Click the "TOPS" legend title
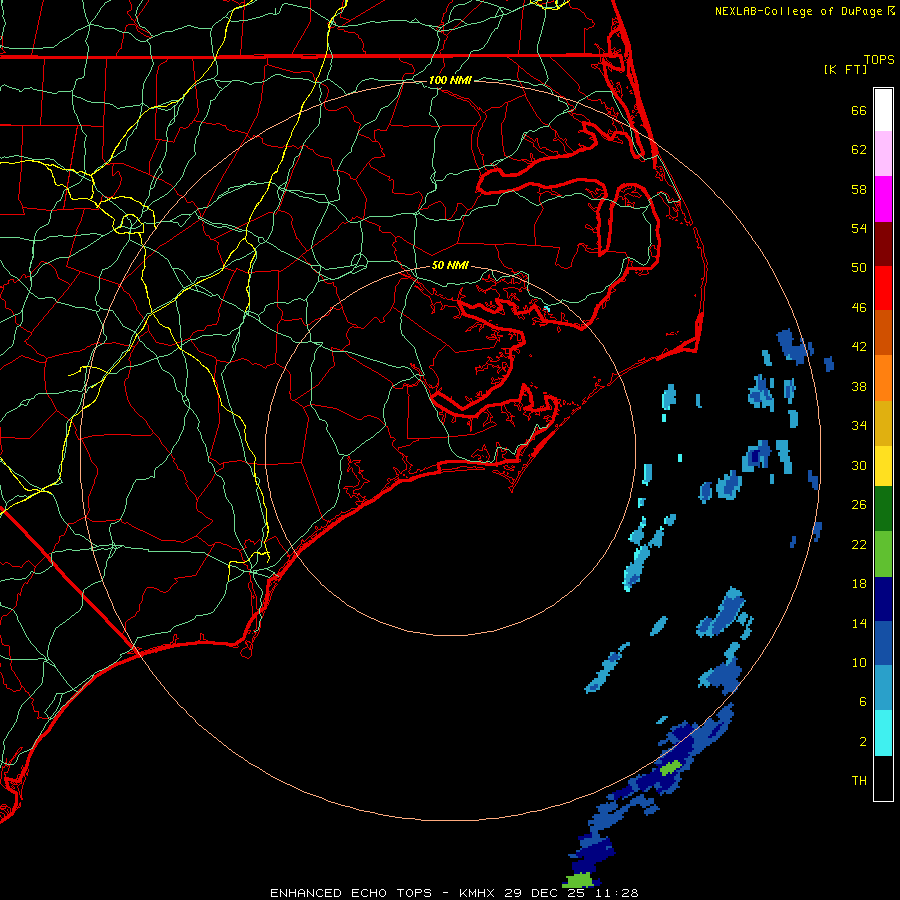 (x=879, y=60)
